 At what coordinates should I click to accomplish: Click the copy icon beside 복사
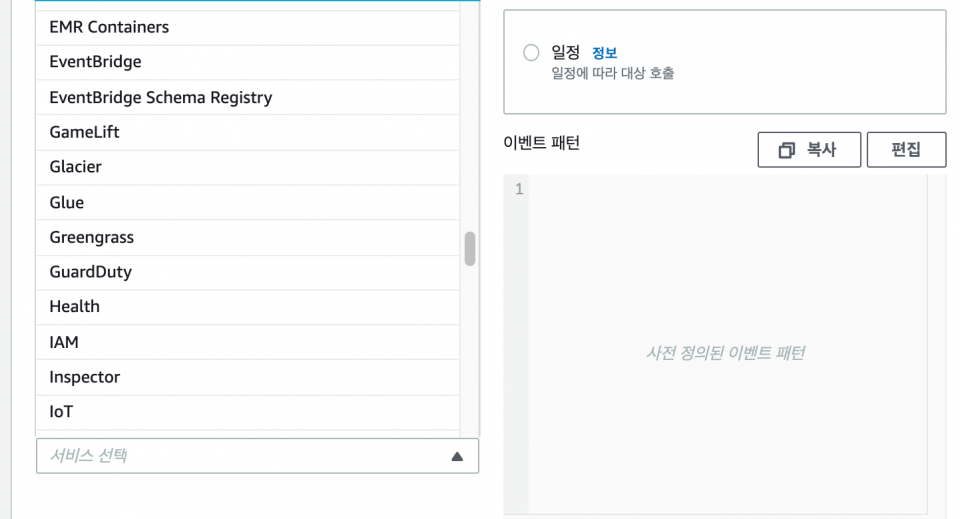coord(787,150)
